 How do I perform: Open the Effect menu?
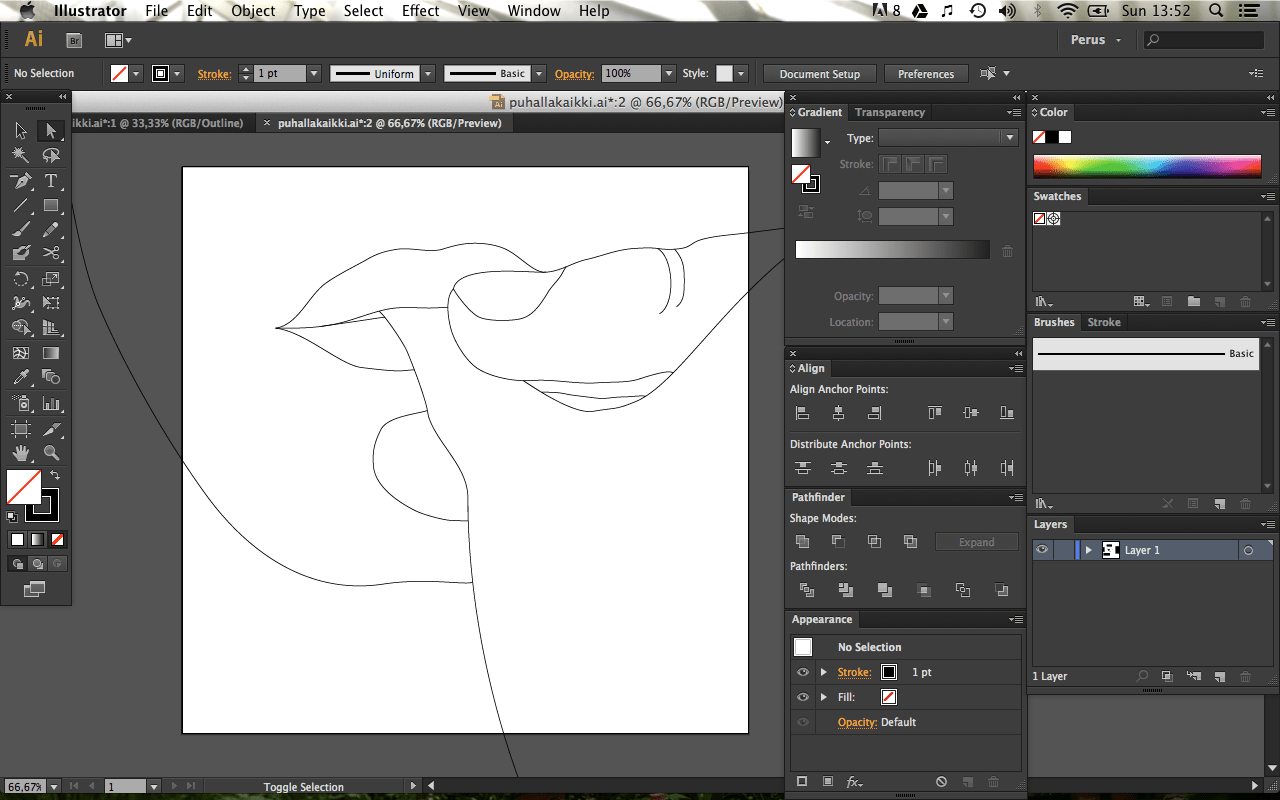click(x=420, y=11)
